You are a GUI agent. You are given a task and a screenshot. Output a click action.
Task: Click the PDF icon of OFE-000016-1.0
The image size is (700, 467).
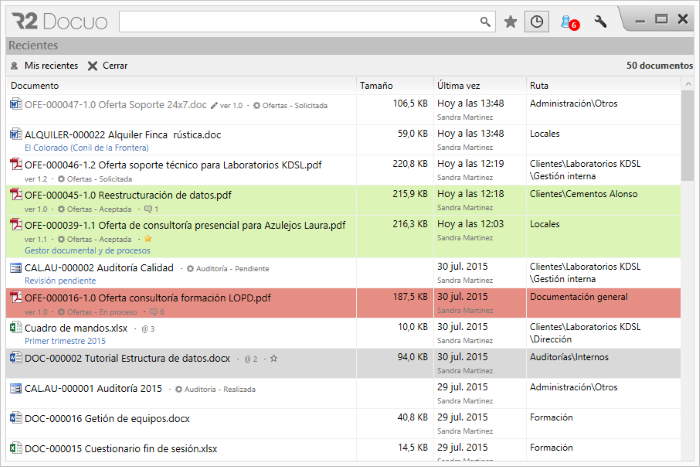coord(16,297)
